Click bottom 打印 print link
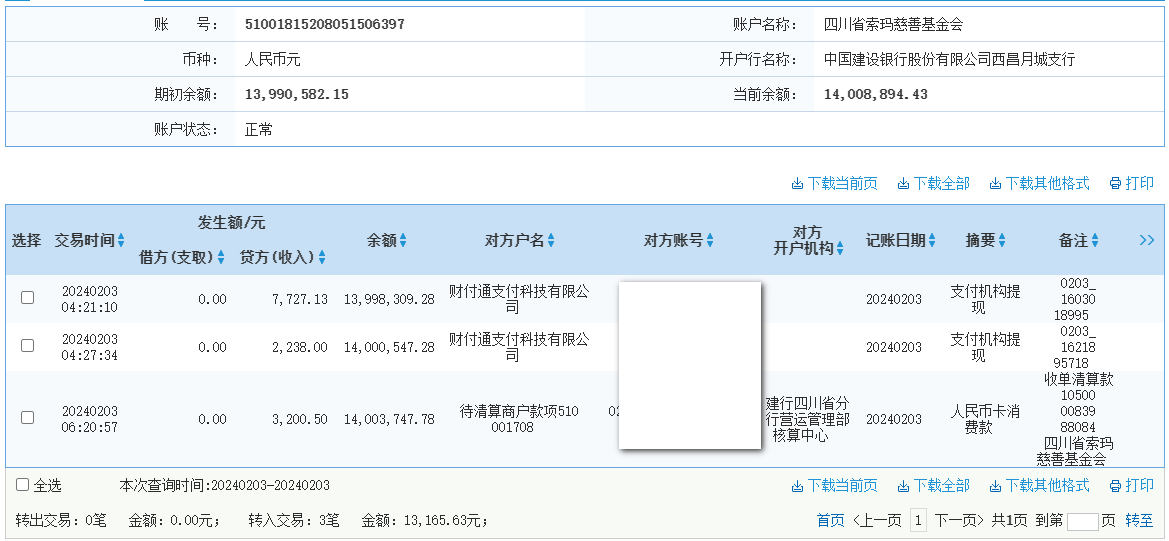The width and height of the screenshot is (1169, 541). [1132, 486]
